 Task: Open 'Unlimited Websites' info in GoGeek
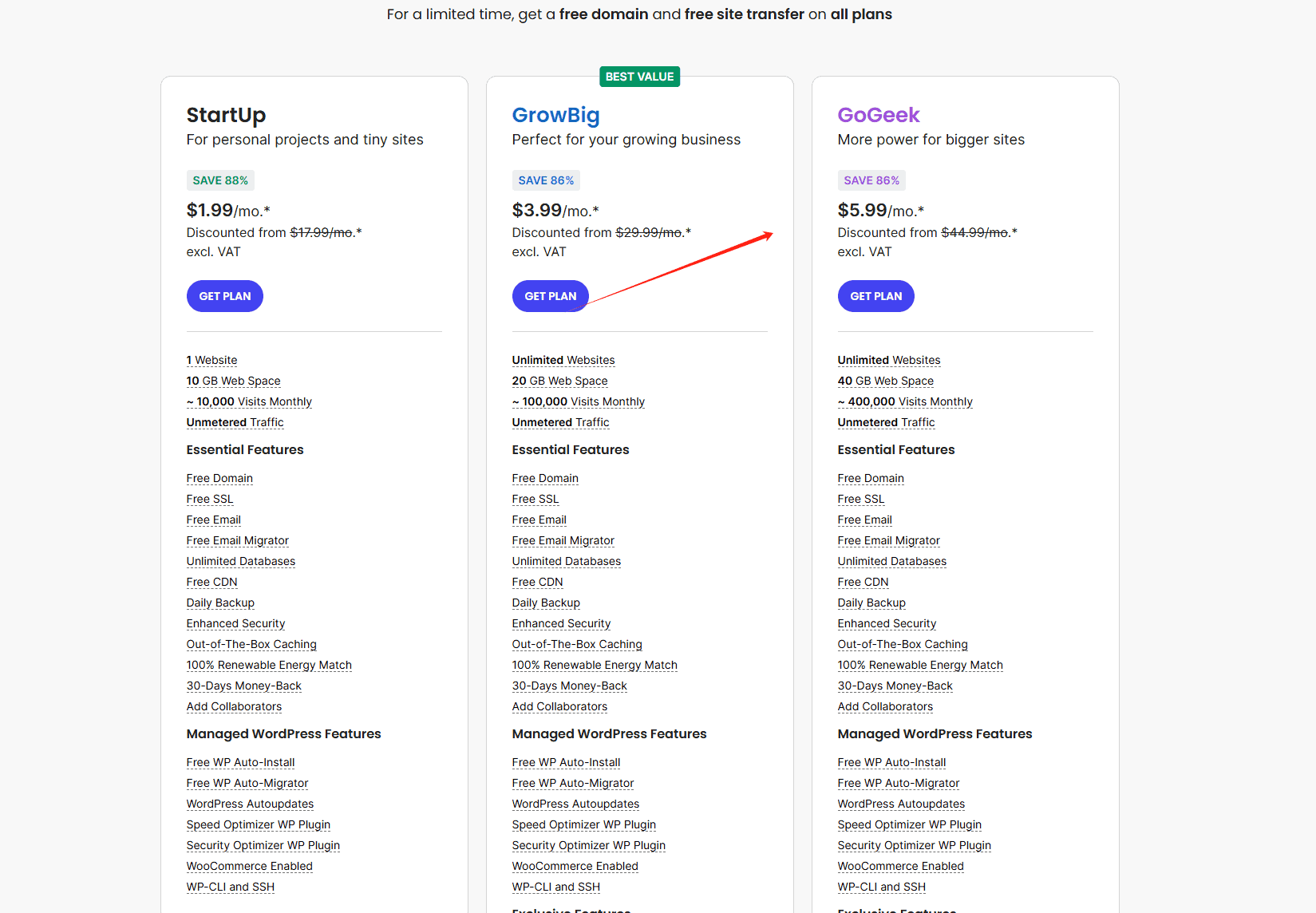[889, 360]
